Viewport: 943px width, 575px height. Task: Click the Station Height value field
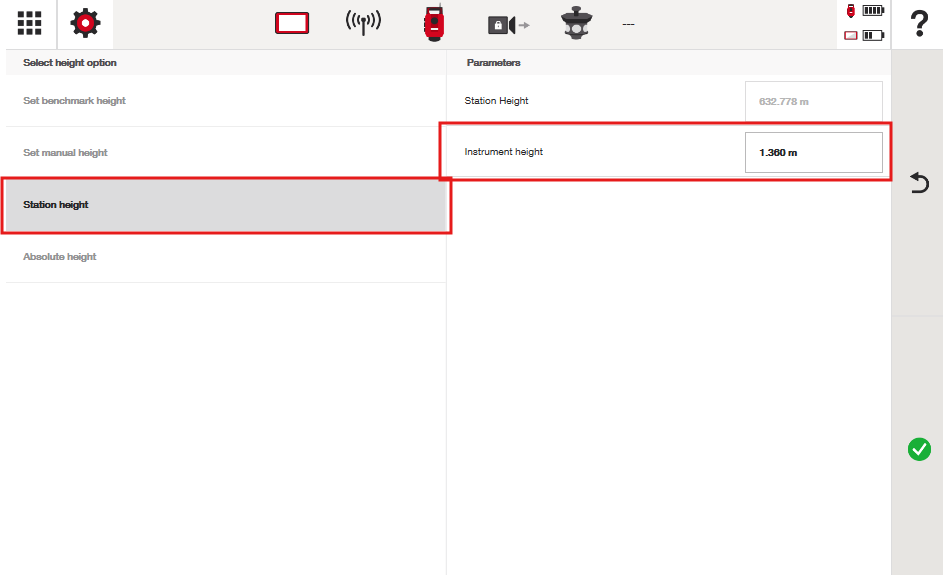[x=813, y=101]
